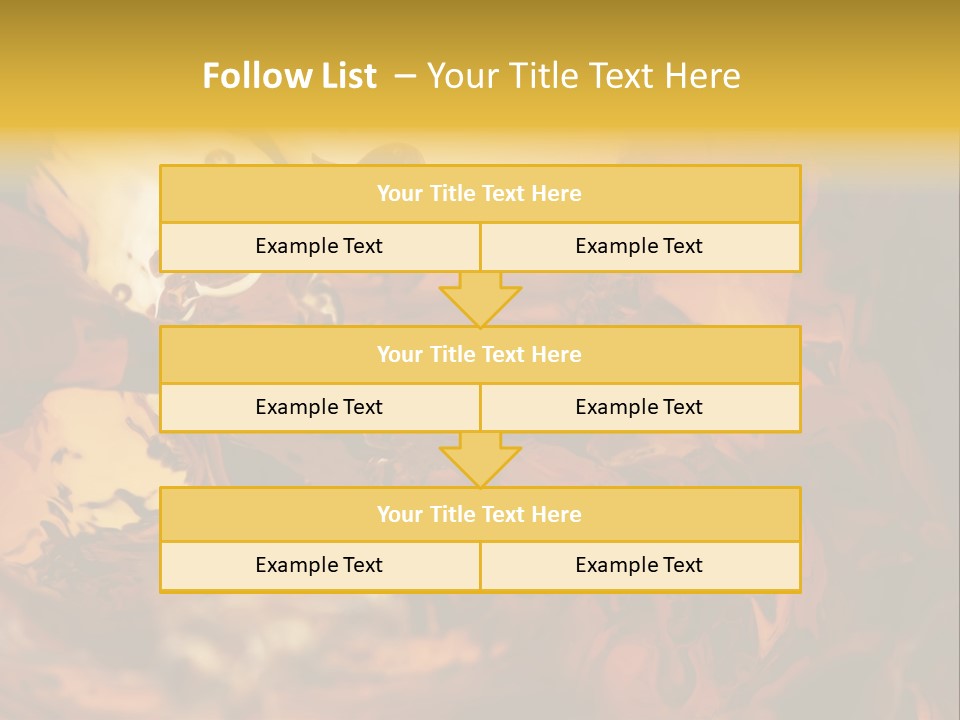Select the middle block's title header bar

coord(479,355)
